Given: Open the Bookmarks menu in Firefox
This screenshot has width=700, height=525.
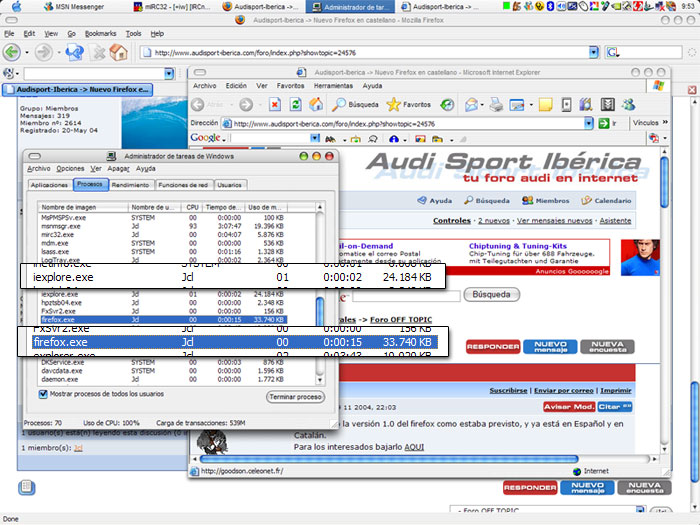Looking at the screenshot, I should pyautogui.click(x=100, y=33).
